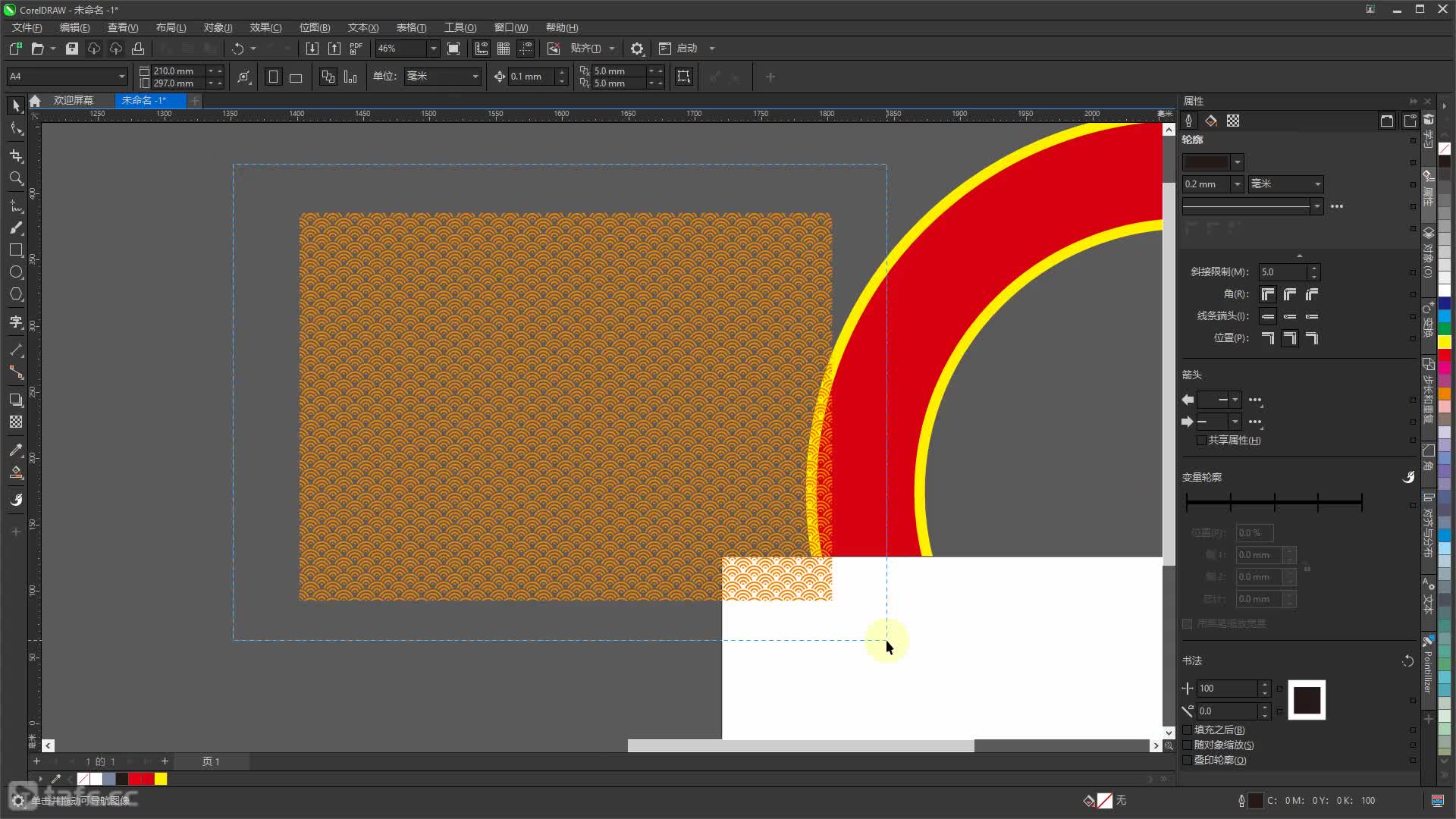Enable 叠印轮廓 checkbox

(1188, 761)
